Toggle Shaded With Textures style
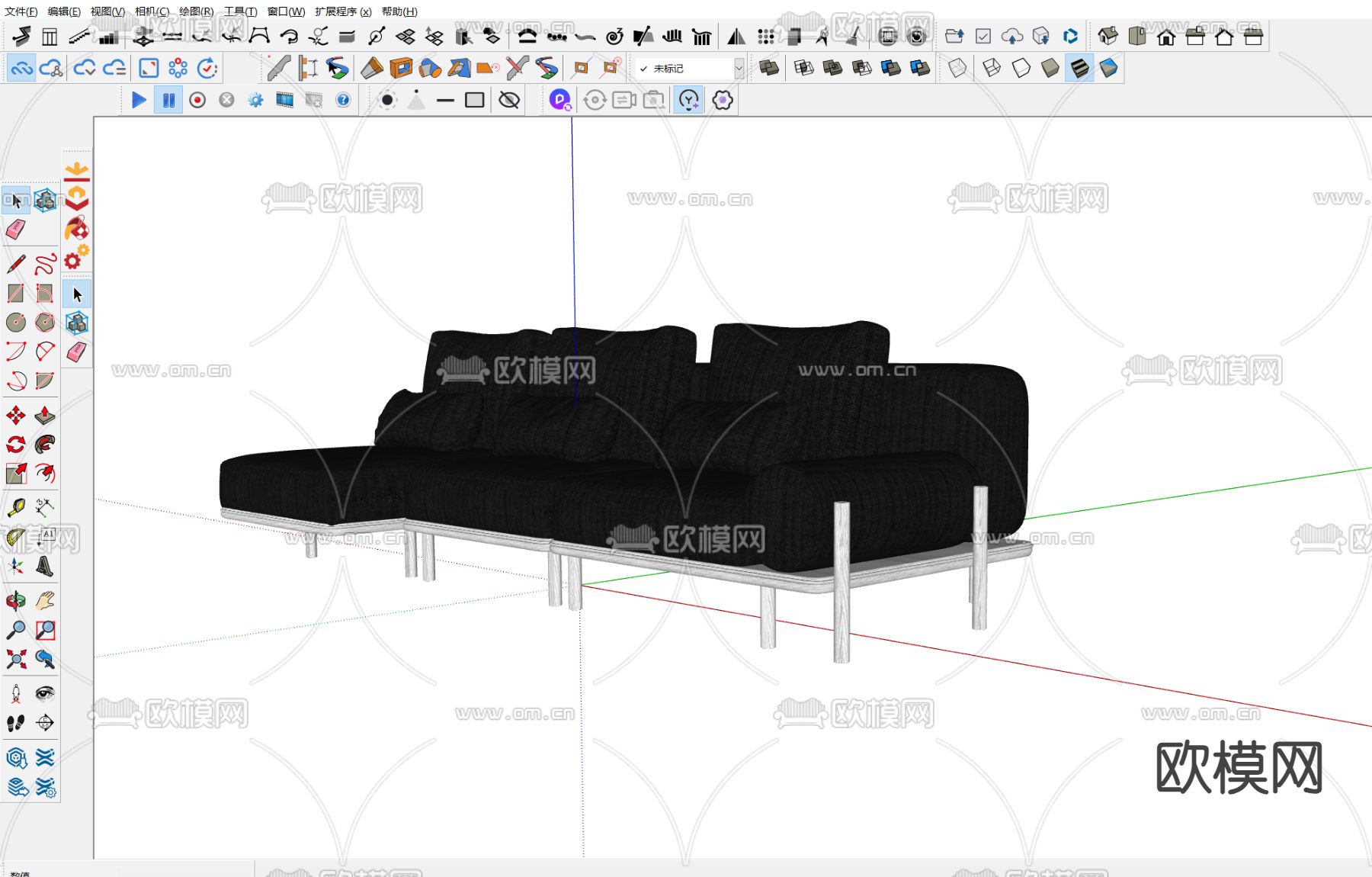The image size is (1372, 877). pos(1079,69)
